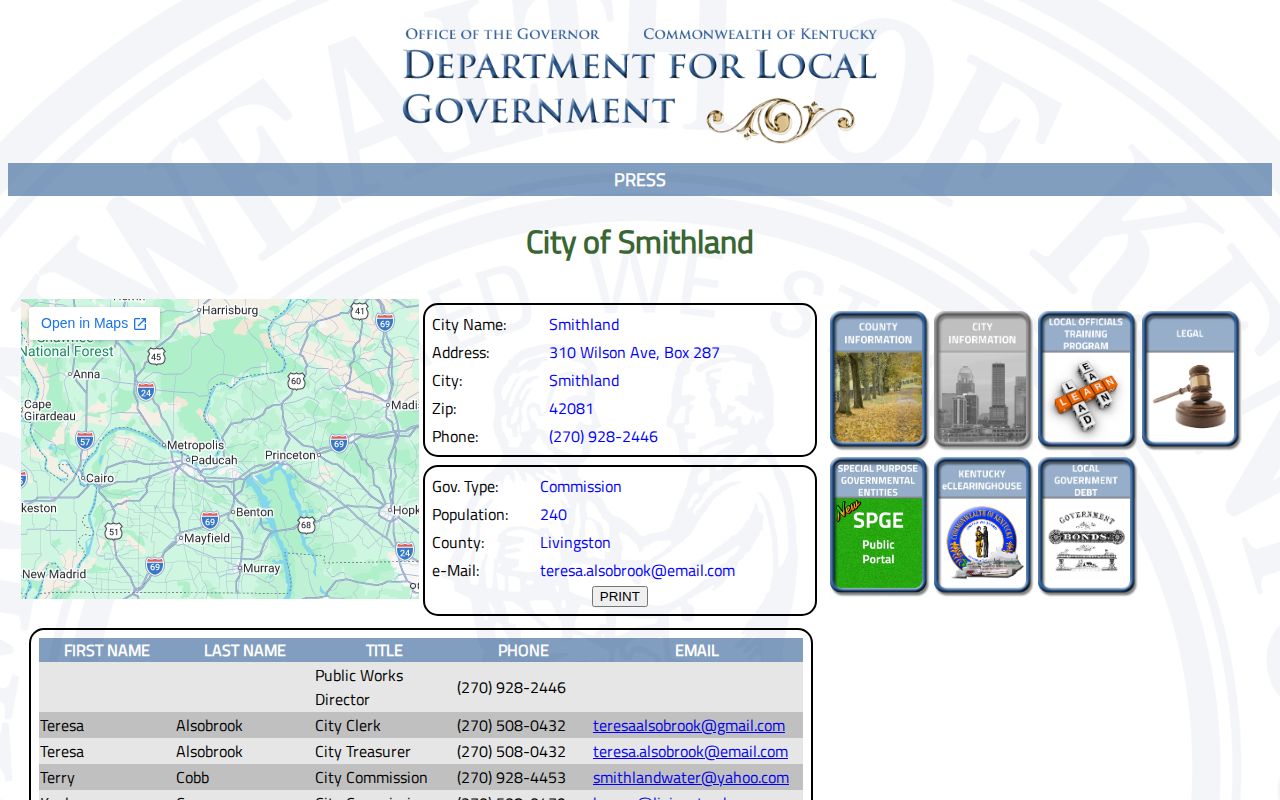
Task: Select the address 310 Wilson Ave, Box 287
Action: [634, 353]
